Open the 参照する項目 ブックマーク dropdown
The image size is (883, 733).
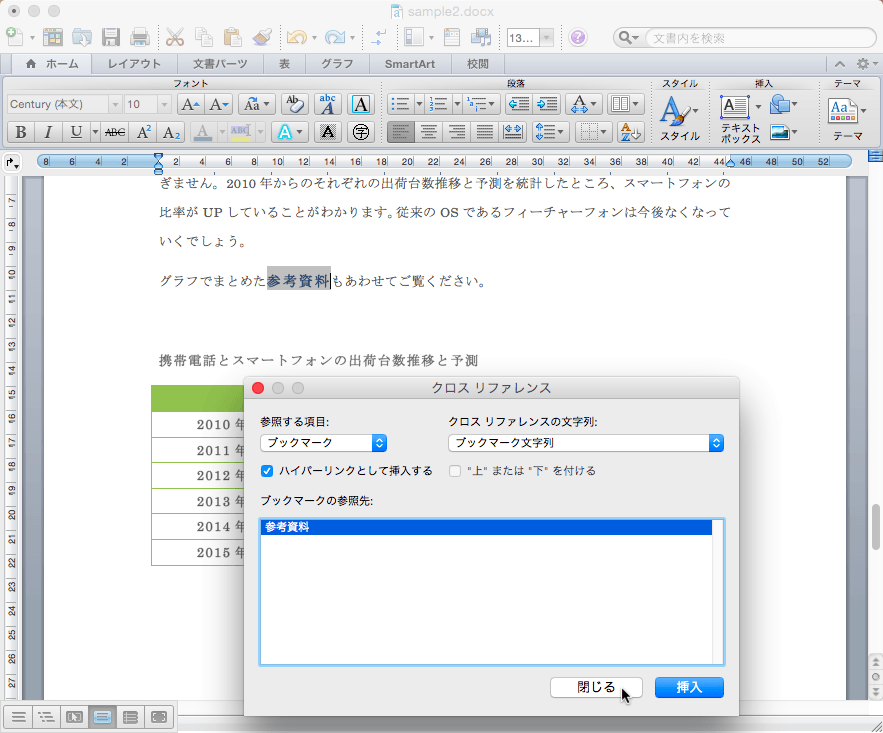[x=323, y=443]
